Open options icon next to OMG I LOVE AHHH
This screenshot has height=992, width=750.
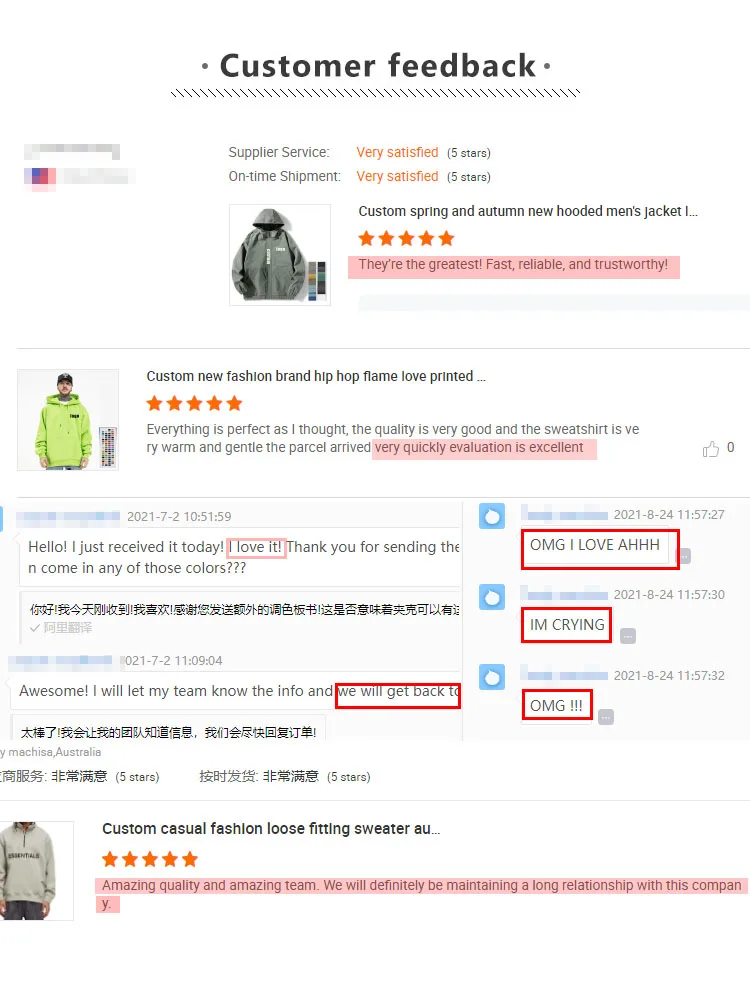tap(684, 556)
